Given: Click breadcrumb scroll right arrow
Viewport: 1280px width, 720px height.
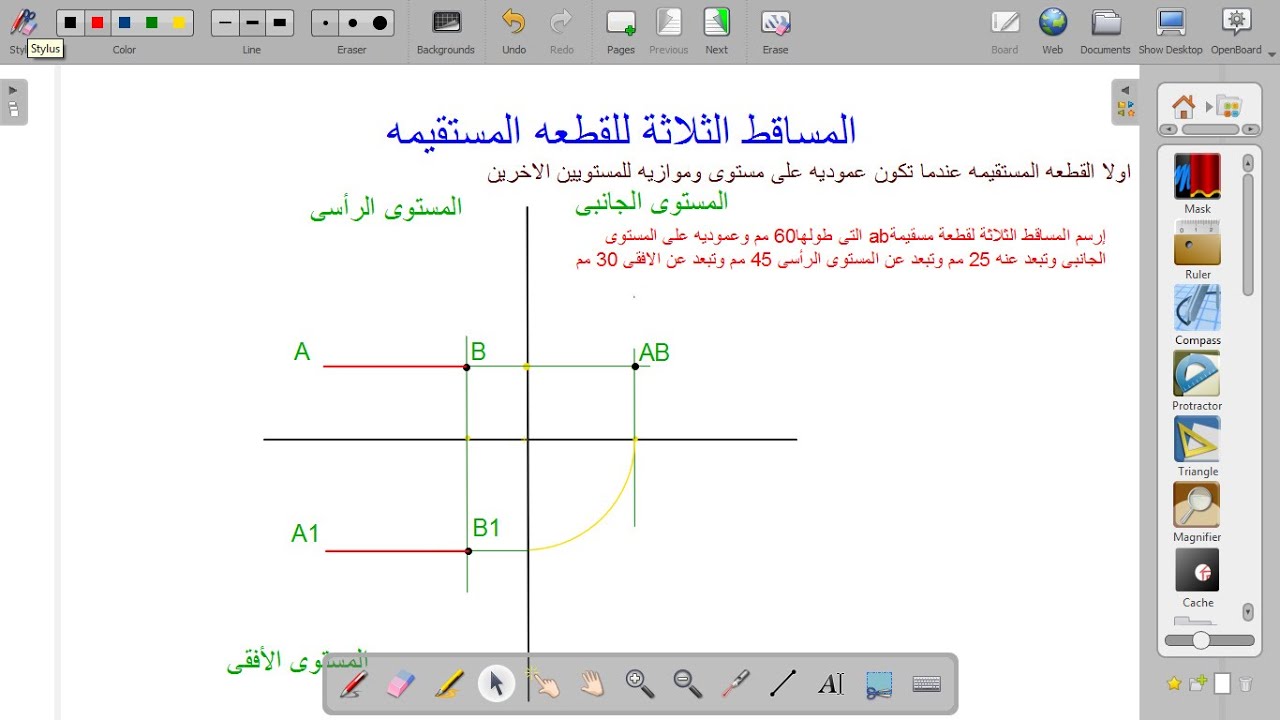Looking at the screenshot, I should coord(1251,129).
